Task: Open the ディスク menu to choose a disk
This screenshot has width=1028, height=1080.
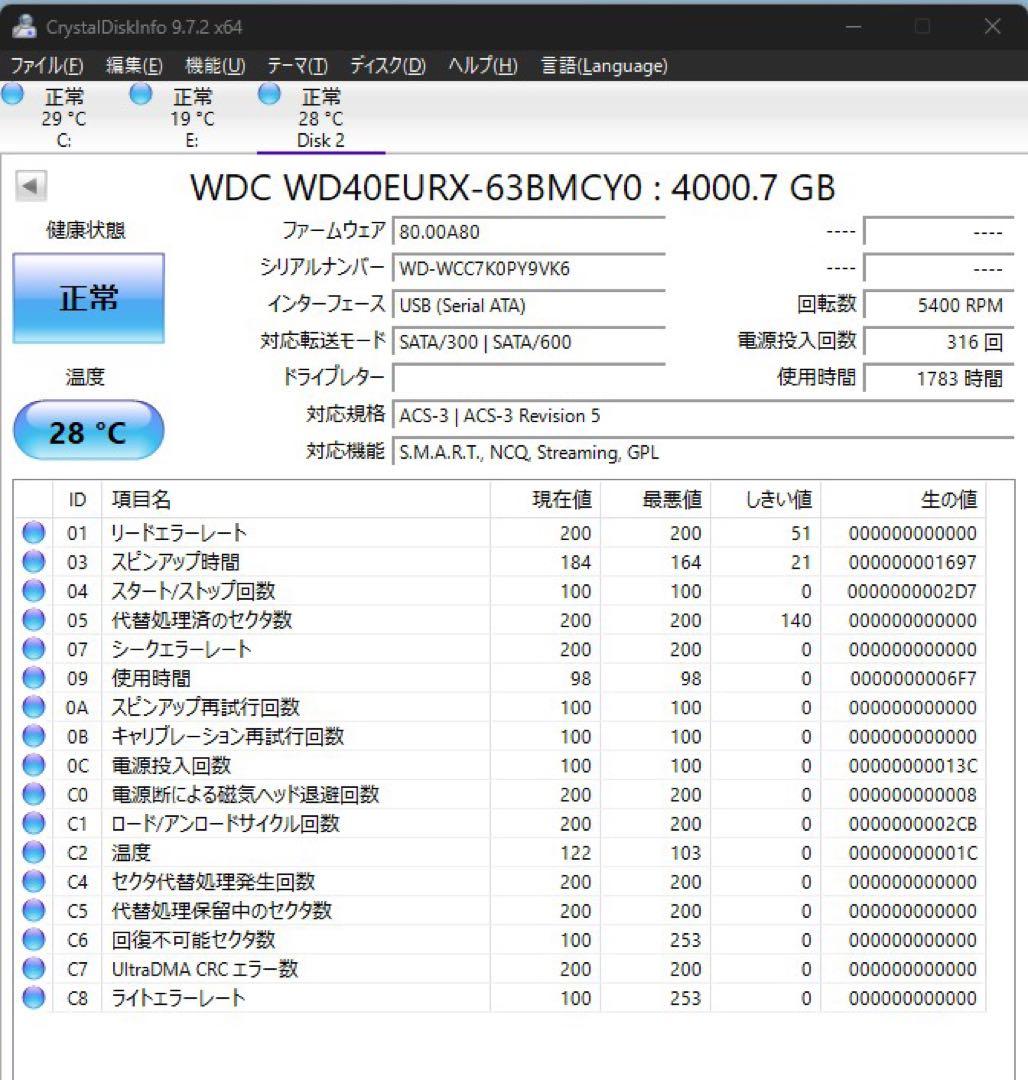Action: [x=390, y=66]
